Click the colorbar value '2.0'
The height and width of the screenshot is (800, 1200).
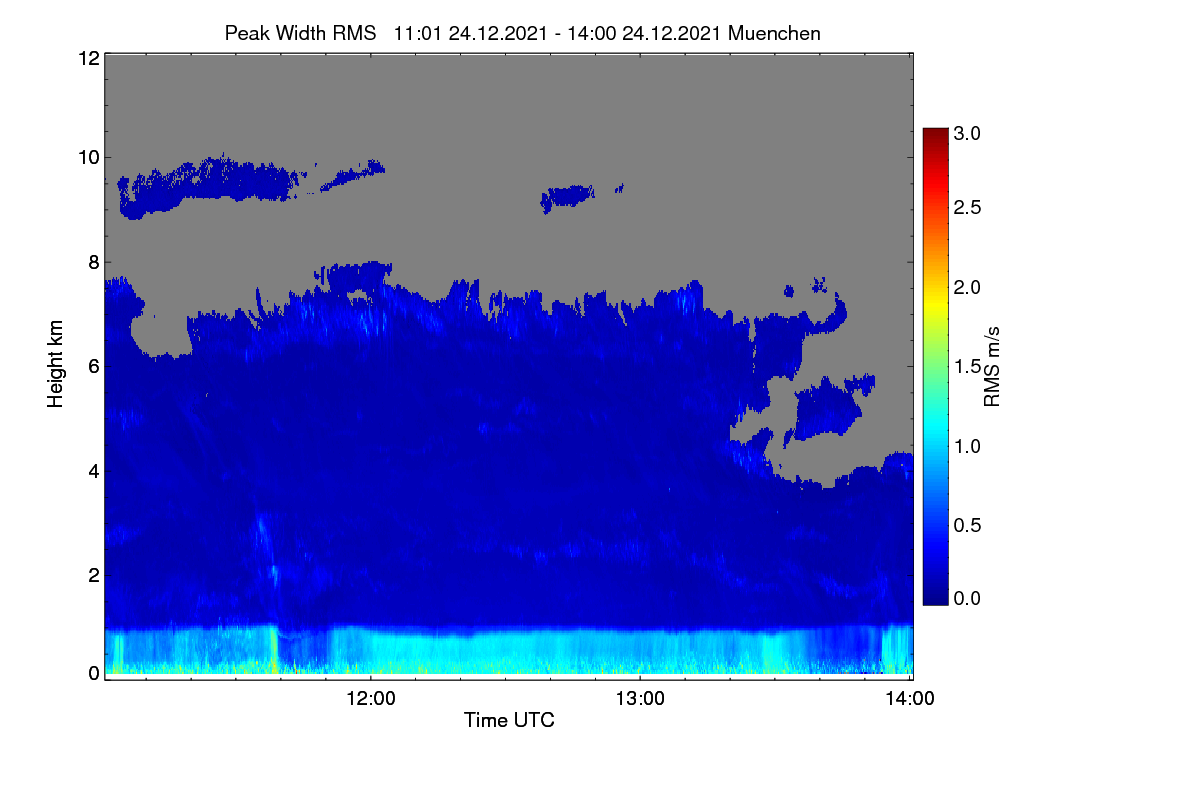pos(968,287)
